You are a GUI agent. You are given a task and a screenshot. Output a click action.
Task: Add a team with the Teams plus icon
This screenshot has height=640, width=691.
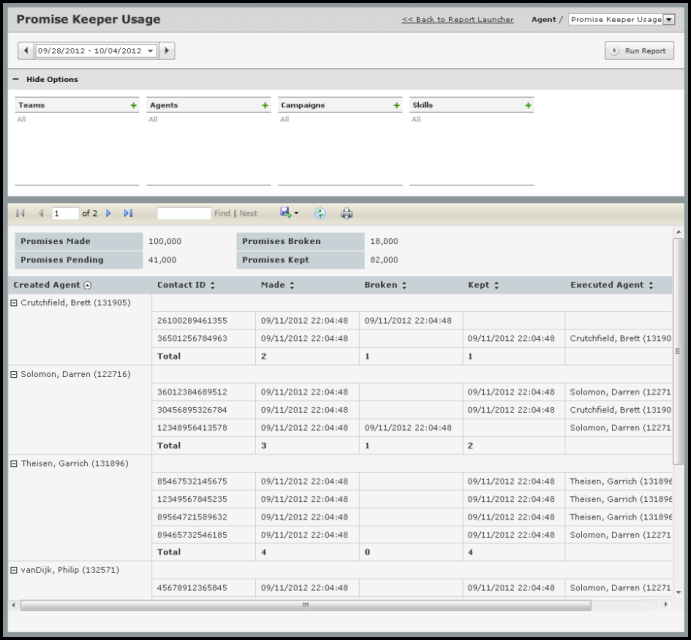133,105
